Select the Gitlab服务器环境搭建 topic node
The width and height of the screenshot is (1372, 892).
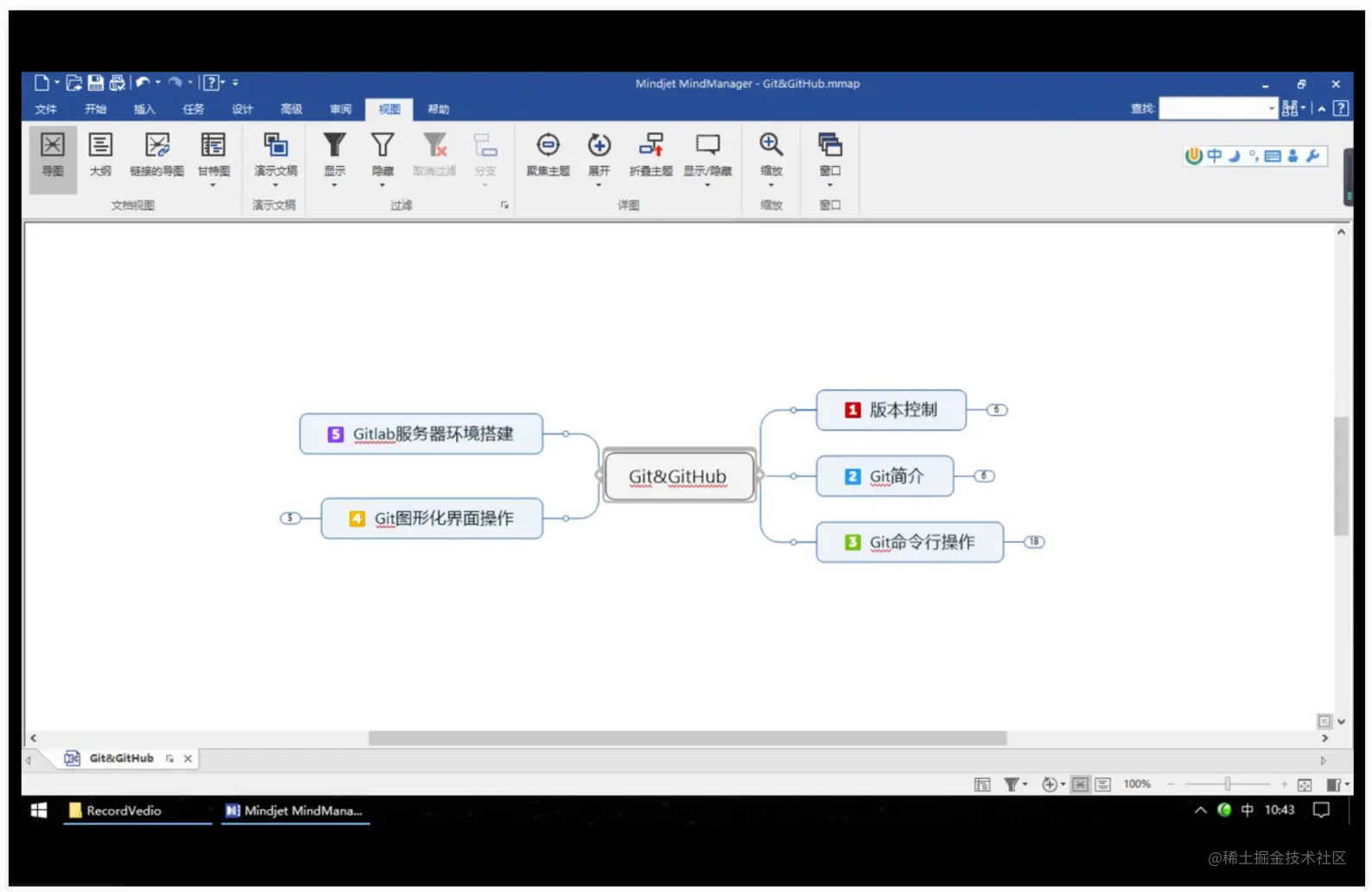coord(421,434)
